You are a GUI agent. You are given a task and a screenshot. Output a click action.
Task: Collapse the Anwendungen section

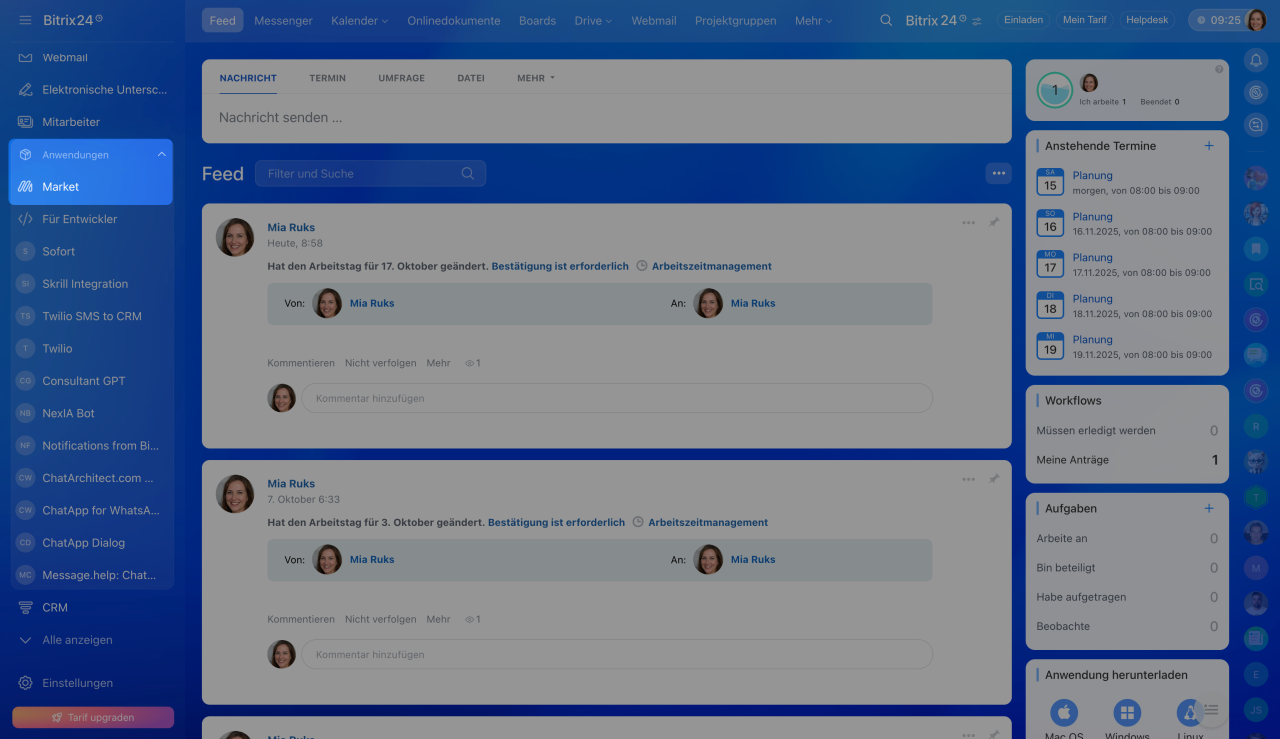coord(162,155)
